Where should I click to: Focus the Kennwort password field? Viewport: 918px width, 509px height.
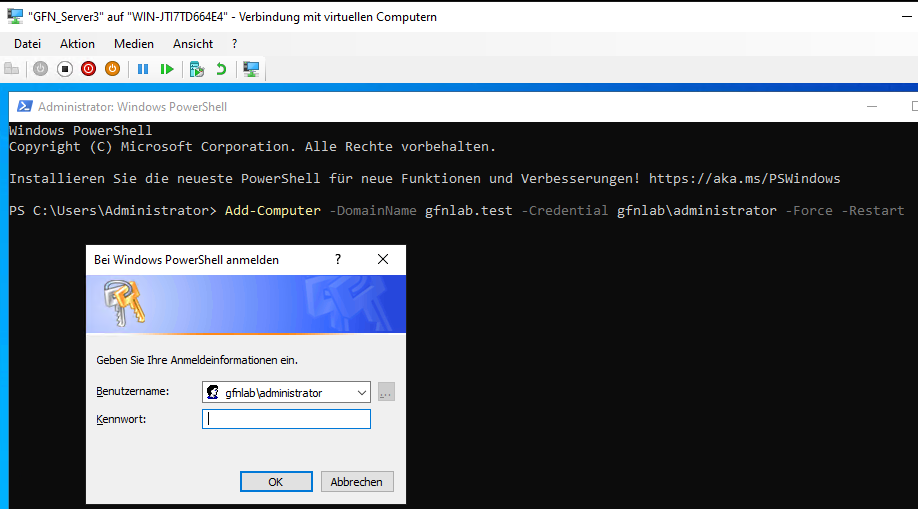click(x=286, y=420)
